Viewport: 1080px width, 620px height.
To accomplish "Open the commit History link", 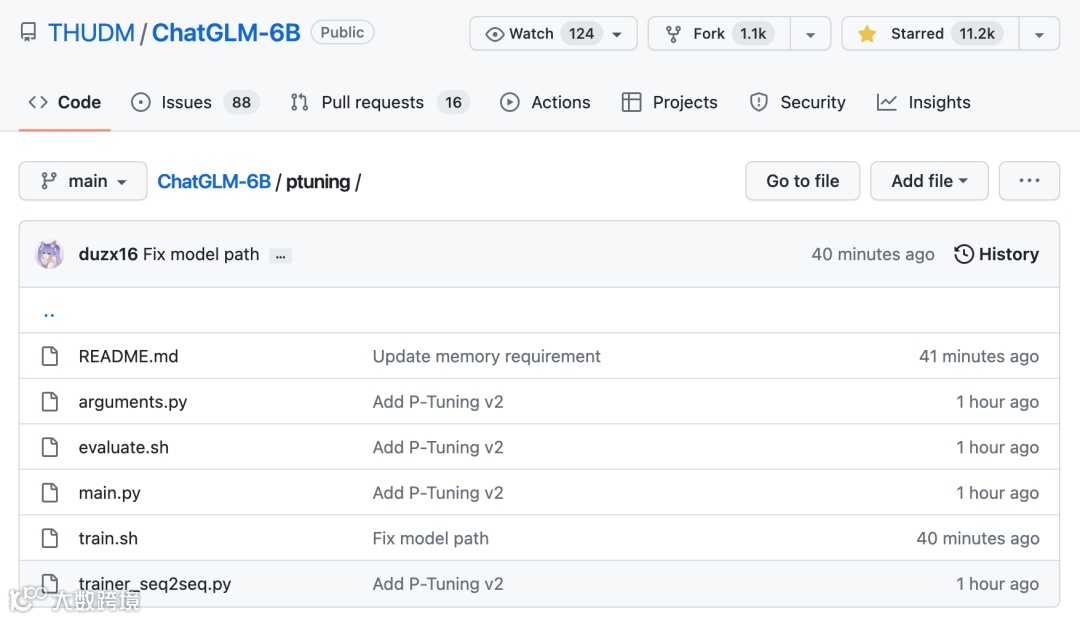I will (x=996, y=254).
